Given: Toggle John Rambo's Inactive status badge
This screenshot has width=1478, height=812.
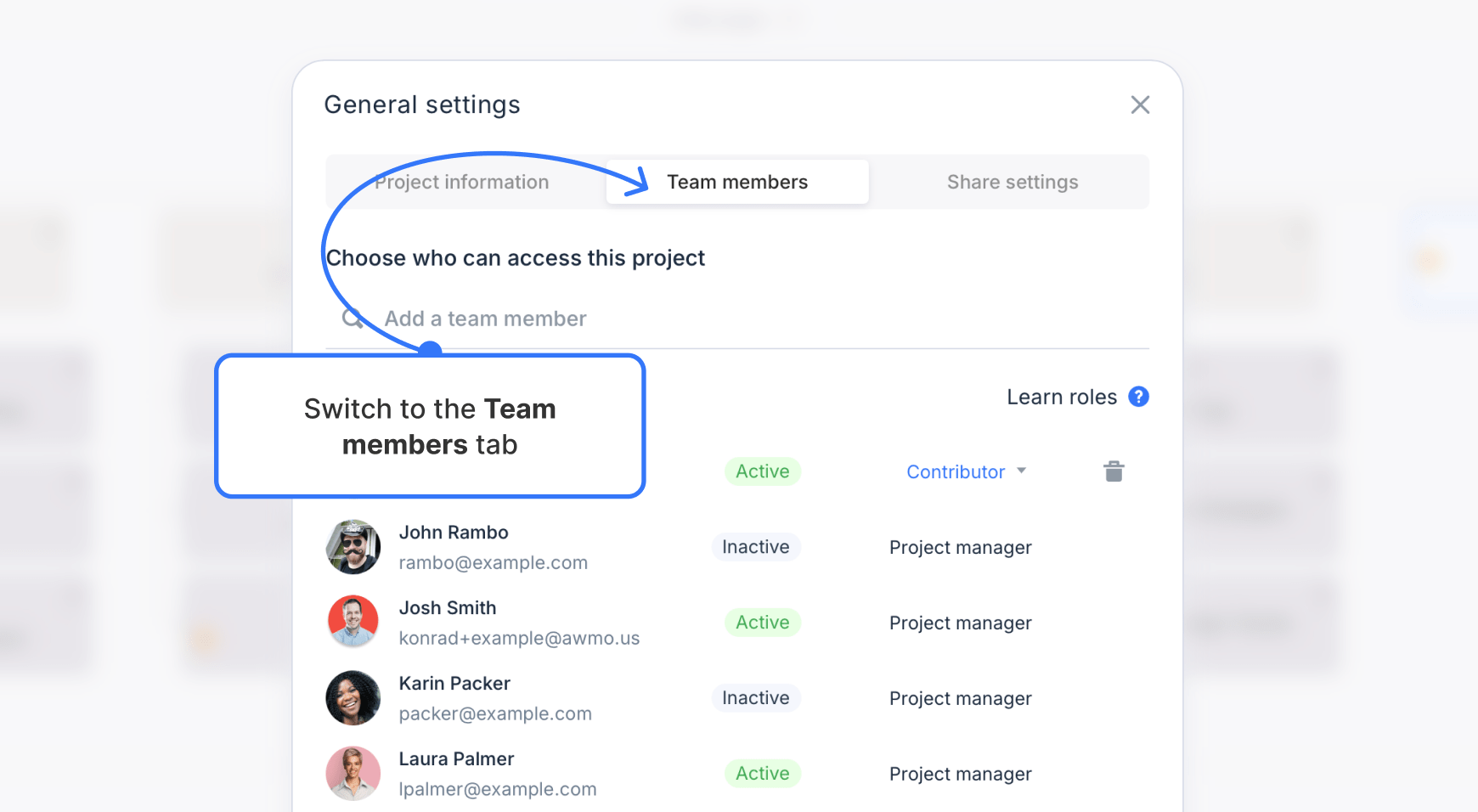Looking at the screenshot, I should (755, 546).
